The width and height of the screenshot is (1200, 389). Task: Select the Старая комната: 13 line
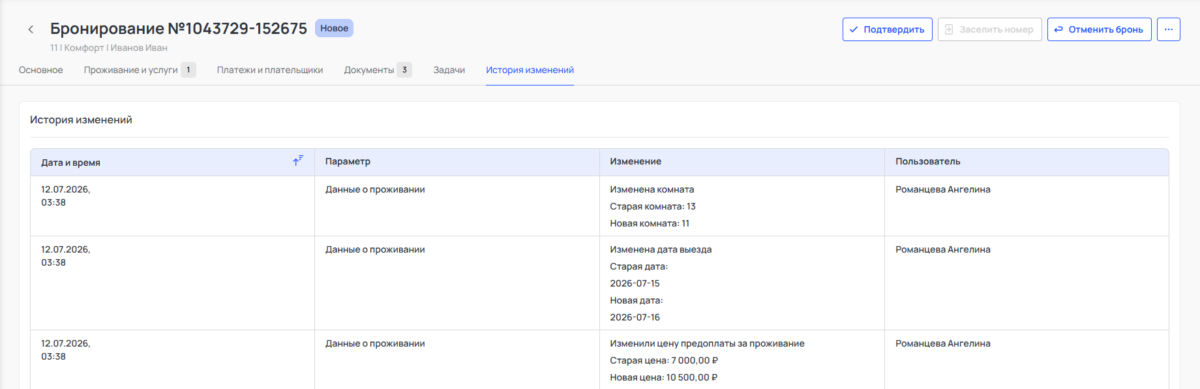pyautogui.click(x=653, y=206)
